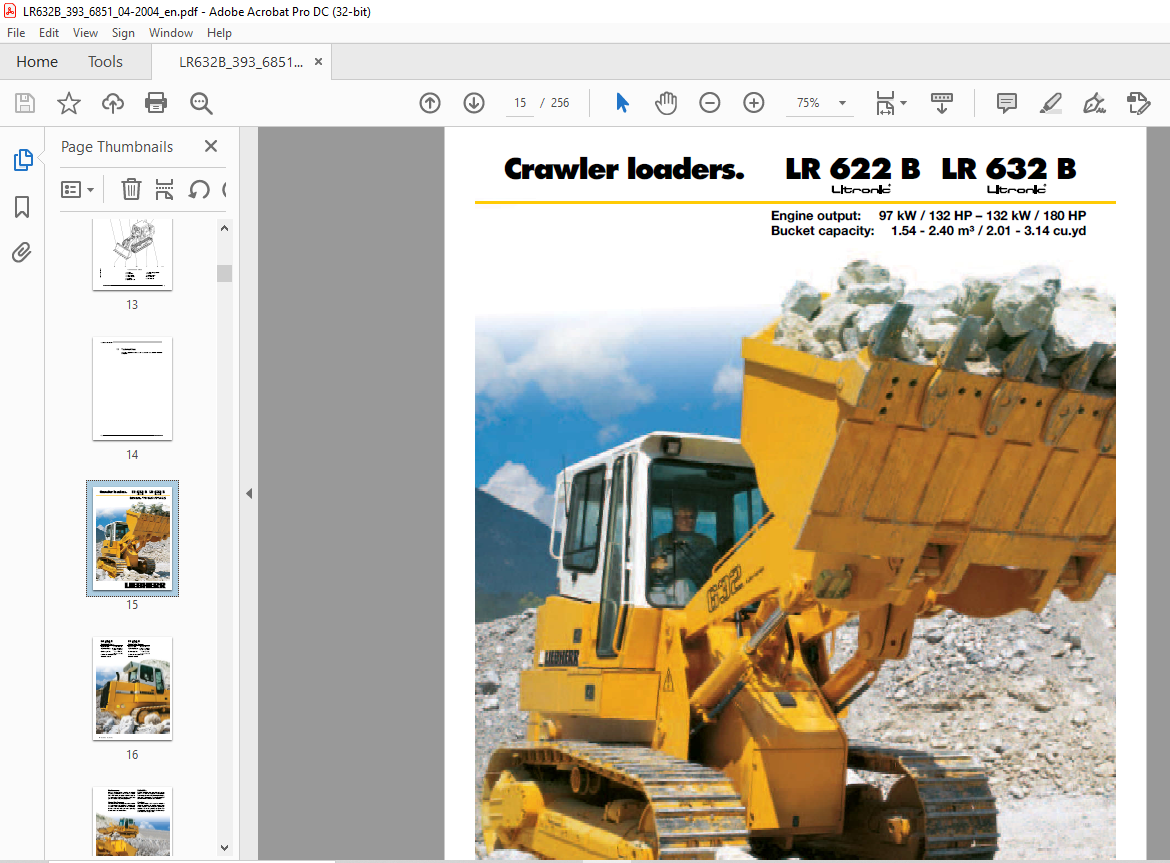Open the Find text magnifier tool

coord(201,103)
